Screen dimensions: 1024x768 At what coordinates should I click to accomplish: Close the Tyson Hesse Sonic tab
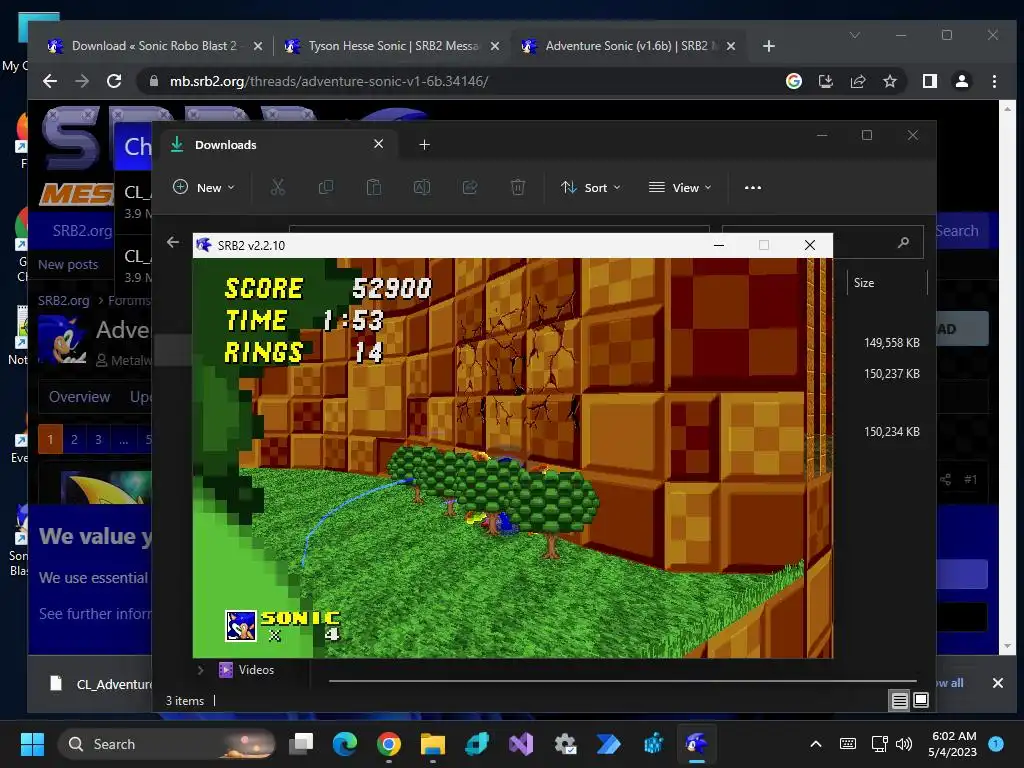495,46
